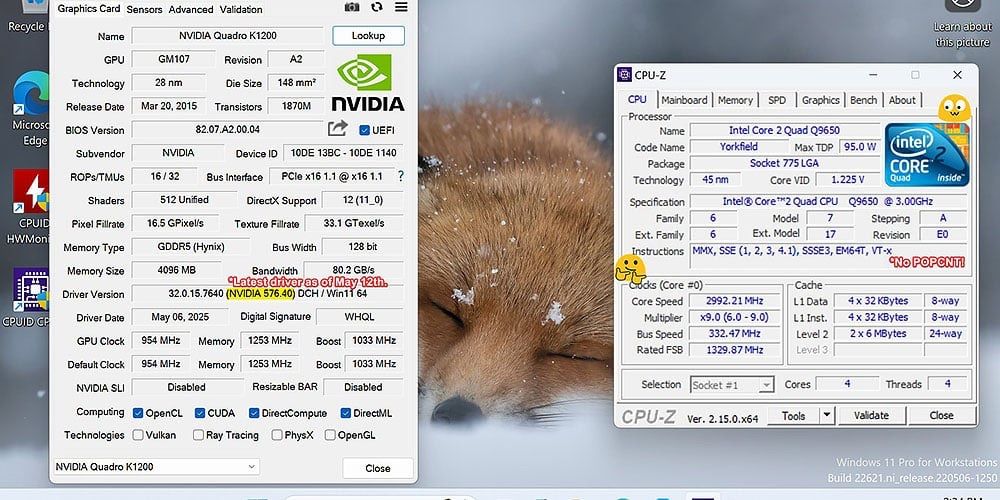This screenshot has height=500, width=1000.
Task: Open the NVIDIA Quadro K1200 GPU dropdown
Action: click(x=155, y=467)
